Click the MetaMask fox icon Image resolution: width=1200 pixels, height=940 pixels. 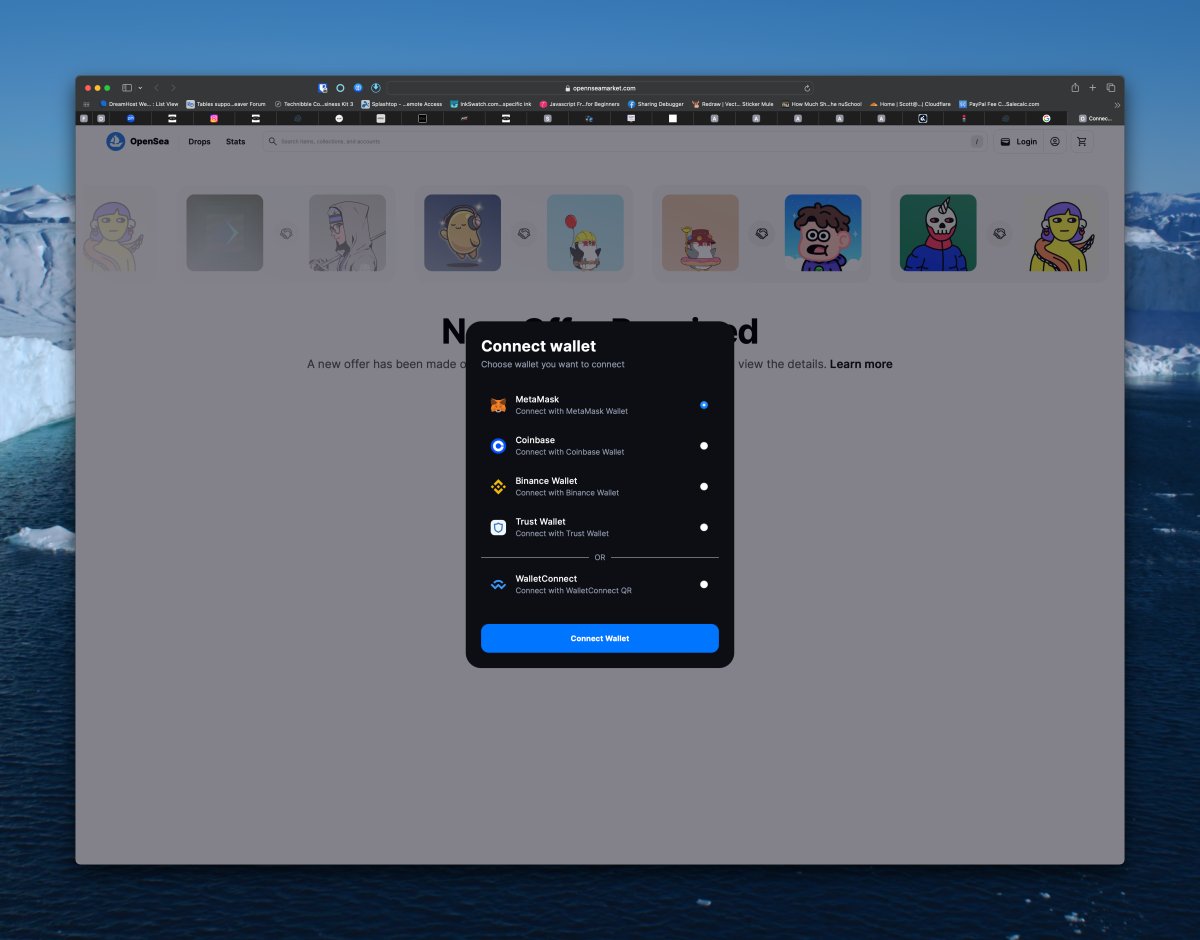tap(498, 405)
